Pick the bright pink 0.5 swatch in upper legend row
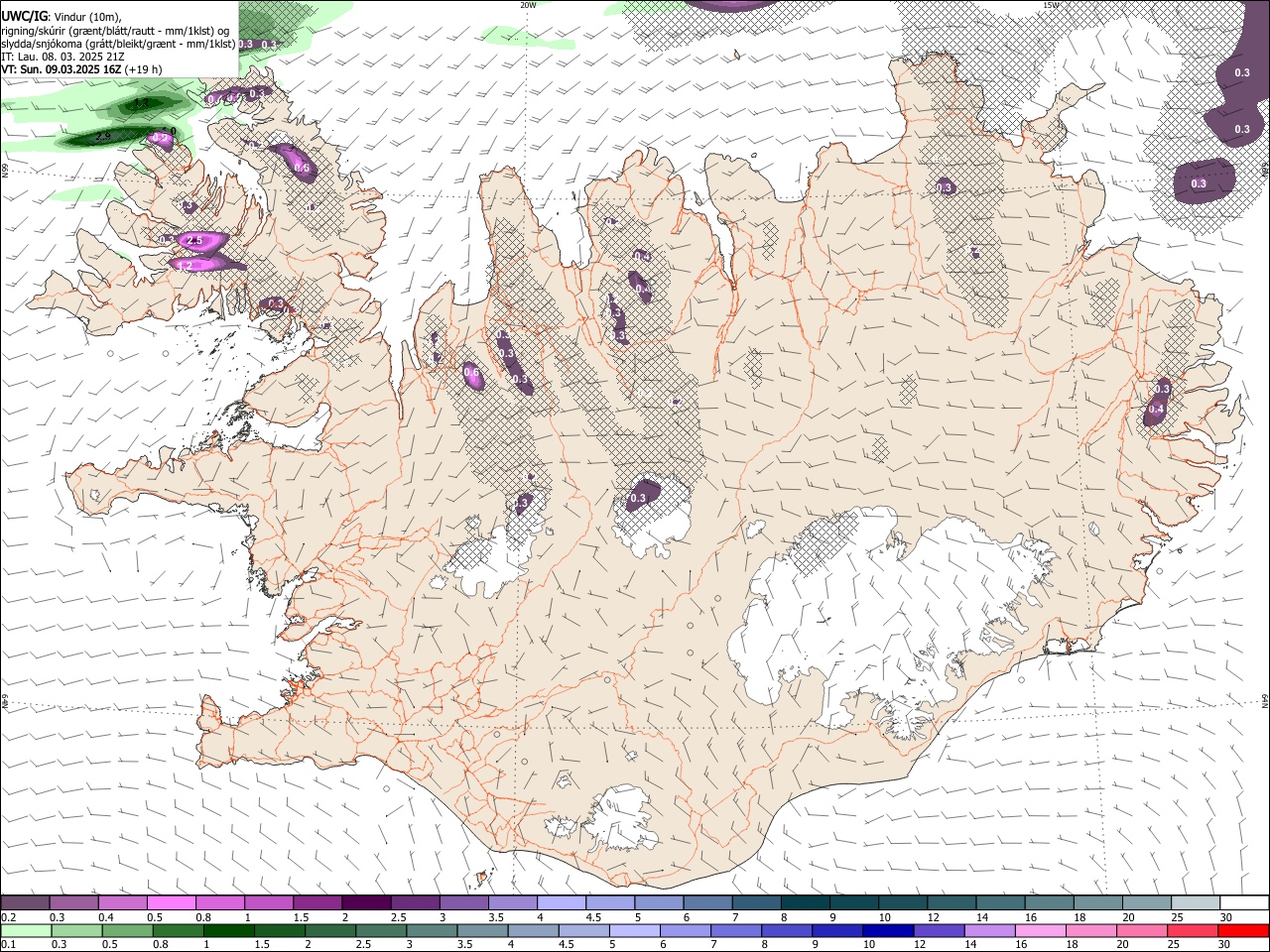The width and height of the screenshot is (1270, 952). pyautogui.click(x=171, y=903)
